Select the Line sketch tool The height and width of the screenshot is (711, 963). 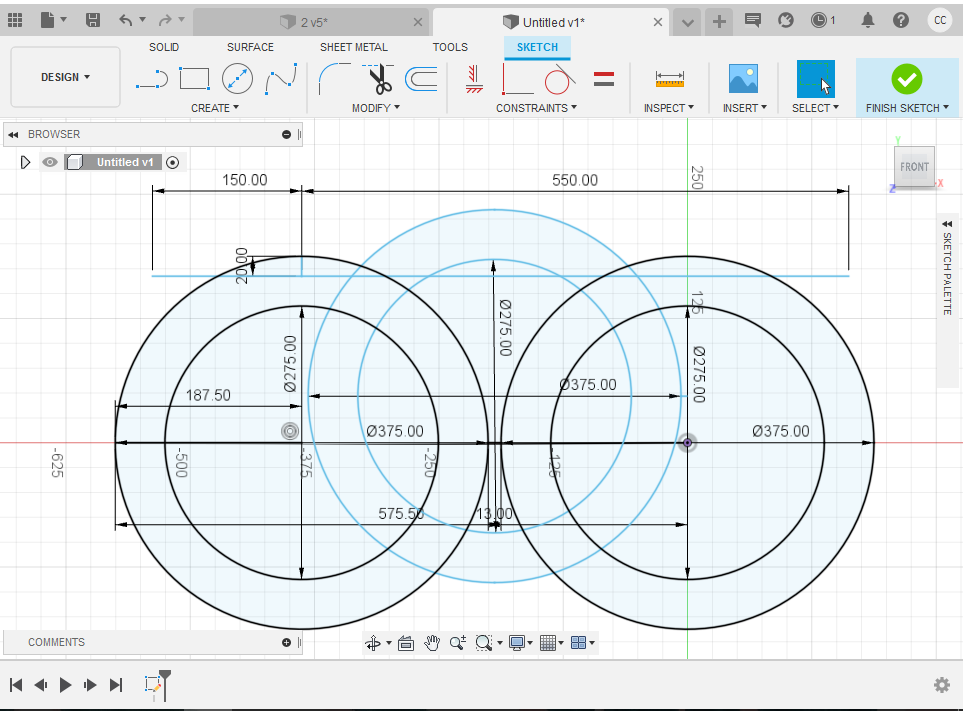click(x=152, y=79)
